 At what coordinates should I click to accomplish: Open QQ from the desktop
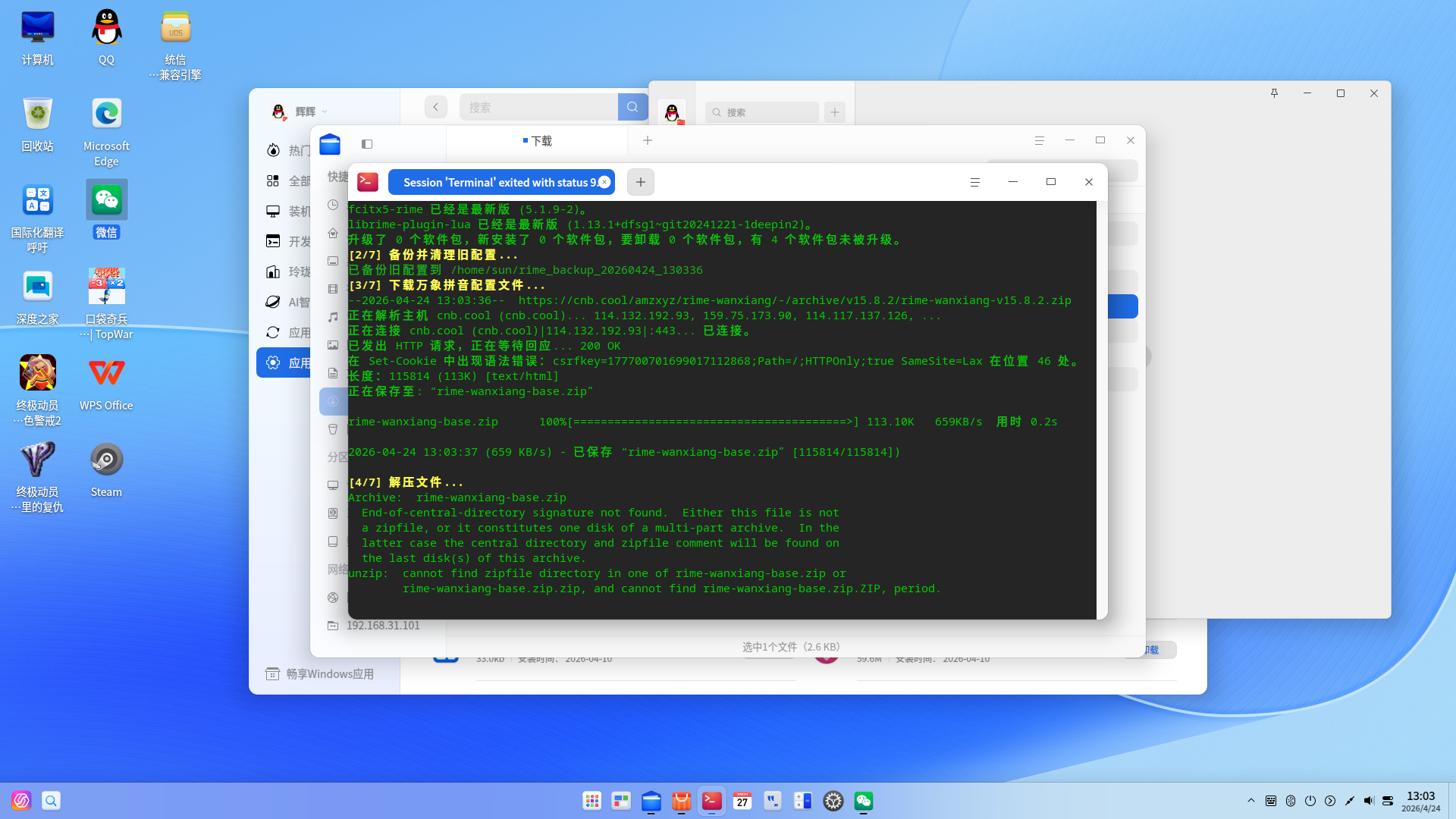pyautogui.click(x=106, y=38)
